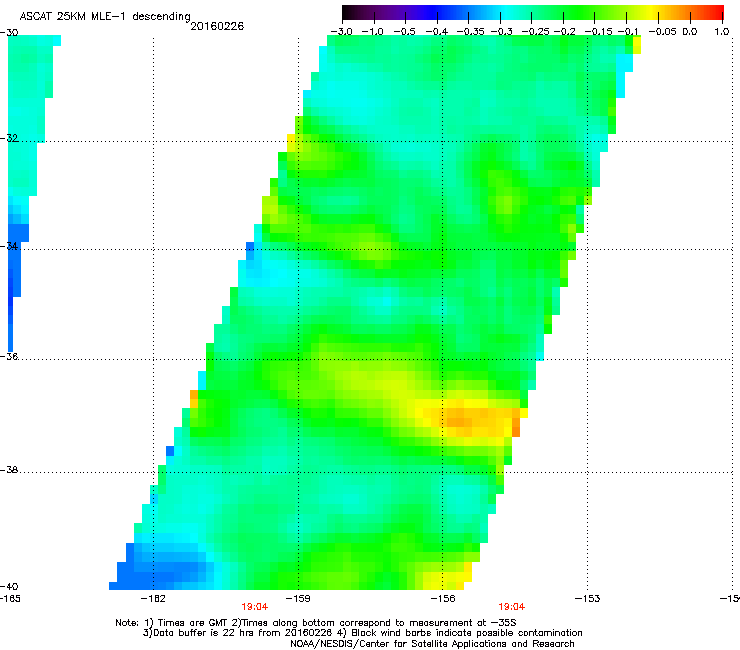Image resolution: width=740 pixels, height=650 pixels.
Task: Click the orange patch in the swath near -156
Action: point(477,418)
